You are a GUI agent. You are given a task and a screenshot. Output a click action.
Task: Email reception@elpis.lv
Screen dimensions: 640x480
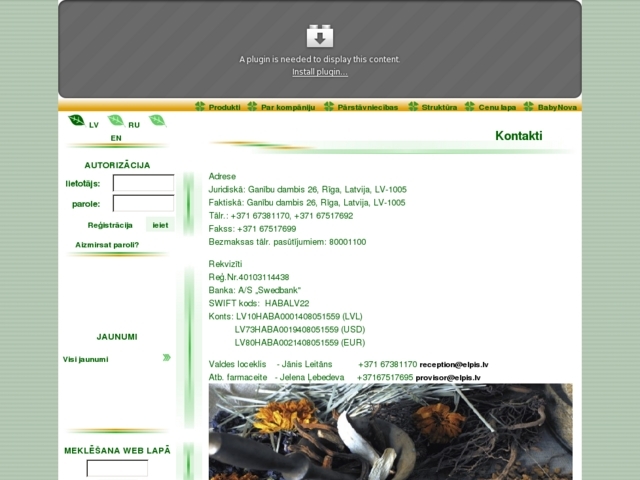(x=454, y=365)
